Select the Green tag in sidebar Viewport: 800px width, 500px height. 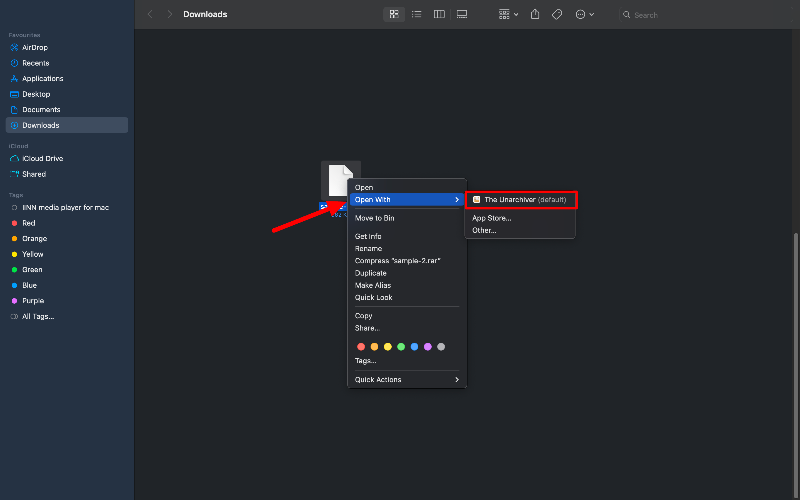point(67,269)
